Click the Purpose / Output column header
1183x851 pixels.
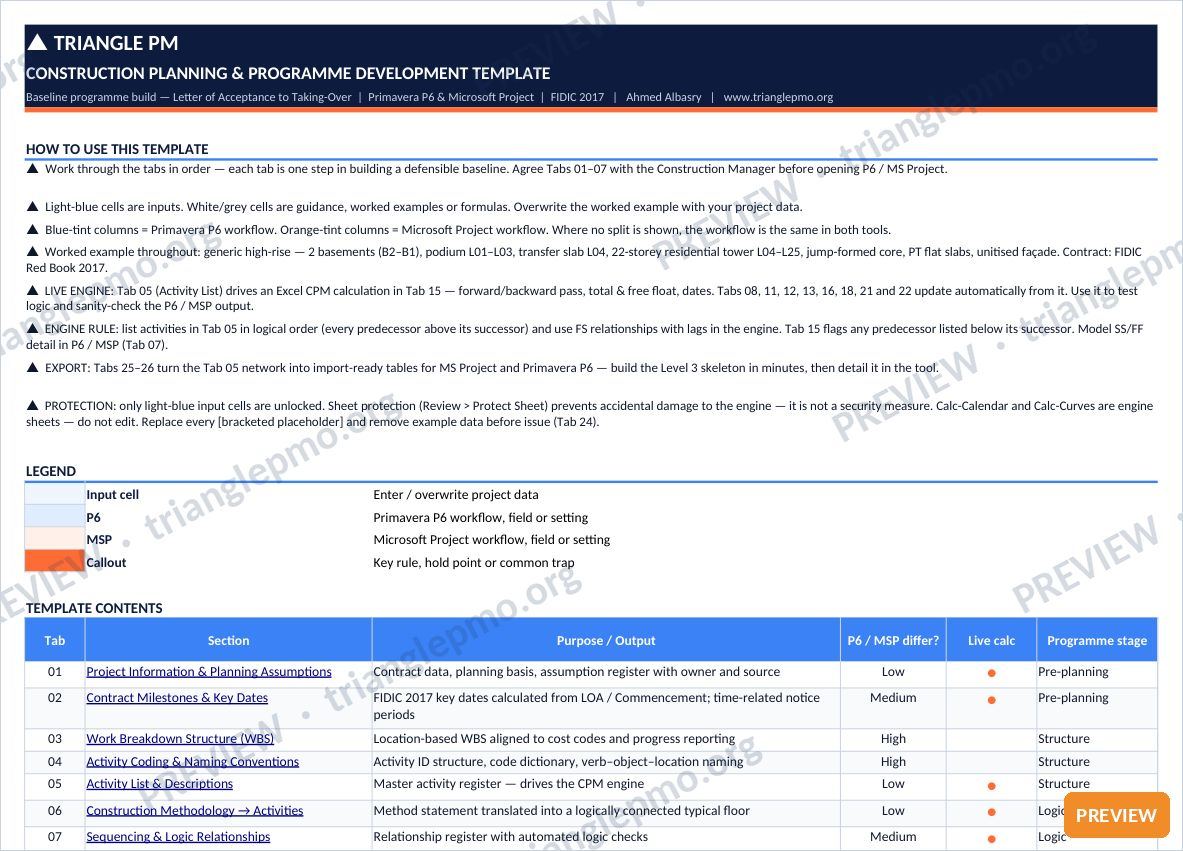pyautogui.click(x=606, y=641)
